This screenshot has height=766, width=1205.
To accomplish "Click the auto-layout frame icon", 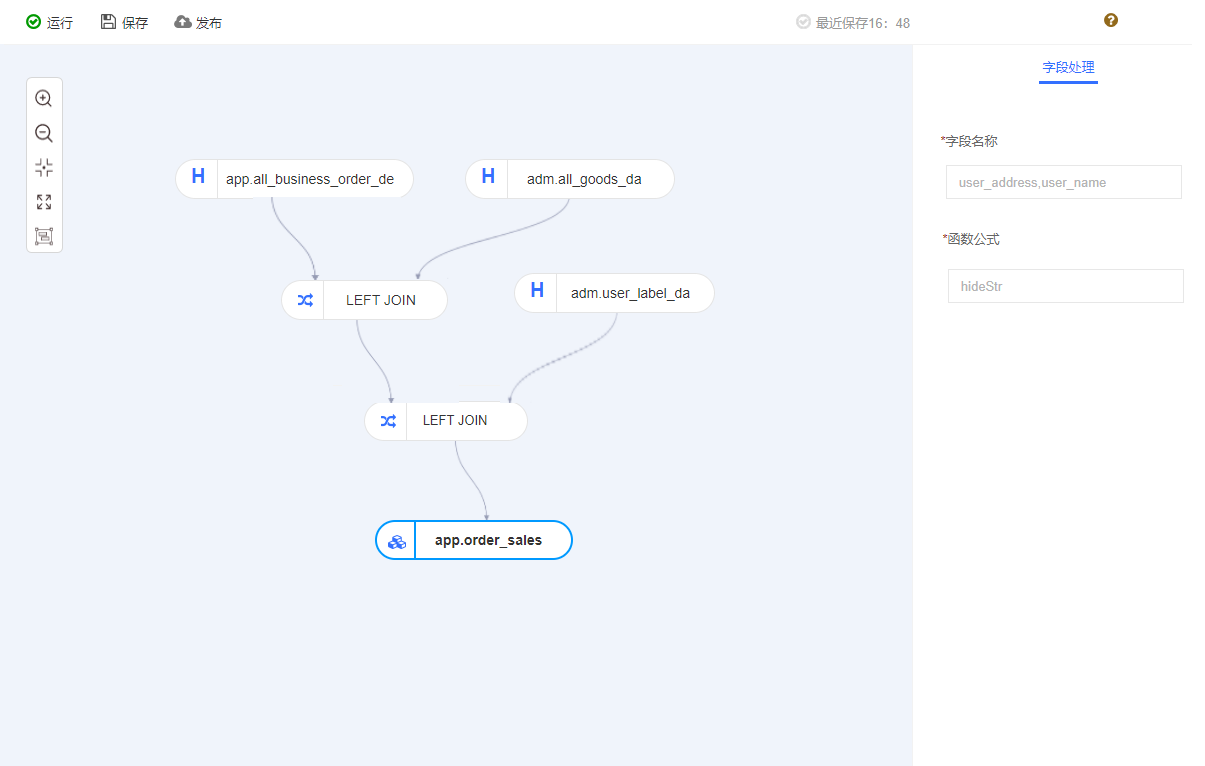I will [43, 236].
